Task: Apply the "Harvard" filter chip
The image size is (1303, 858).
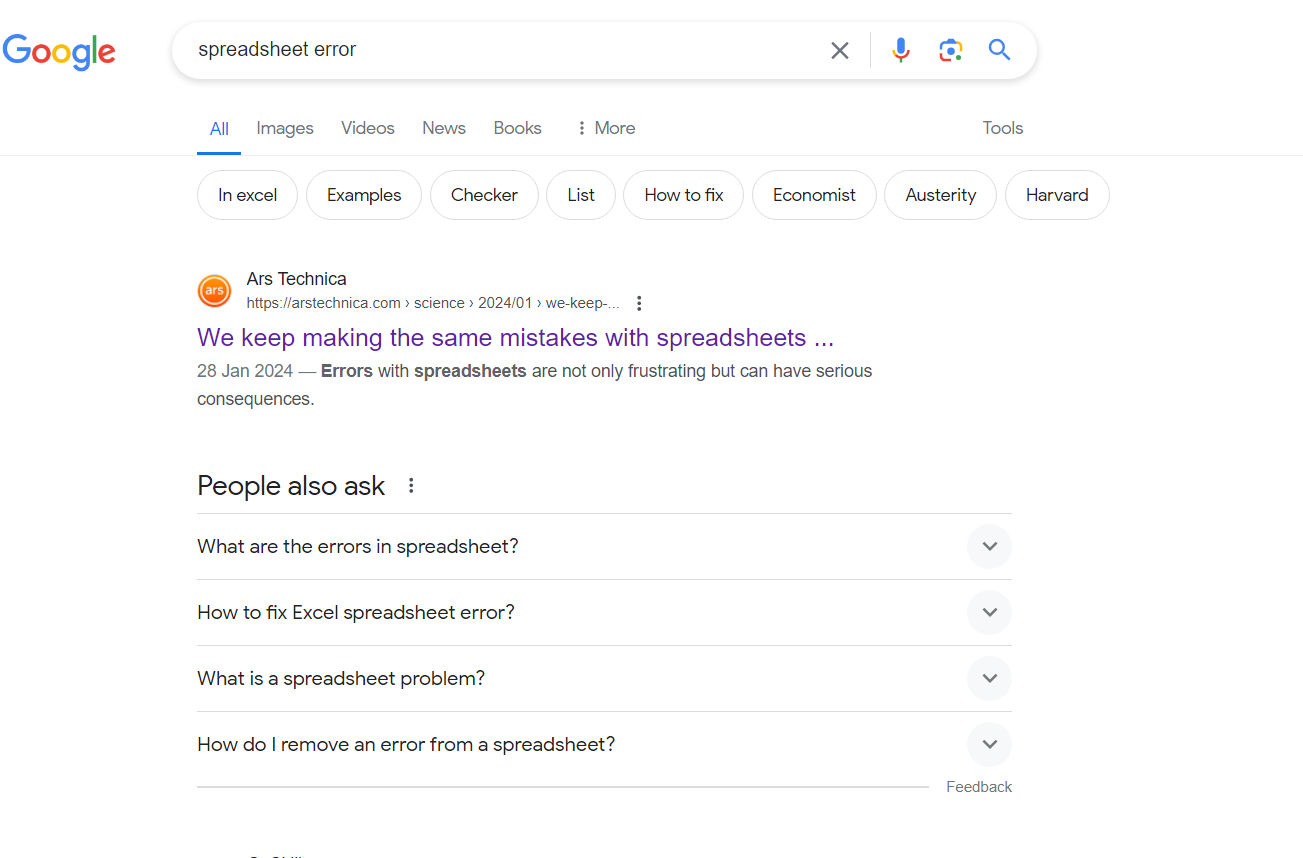Action: pos(1057,195)
